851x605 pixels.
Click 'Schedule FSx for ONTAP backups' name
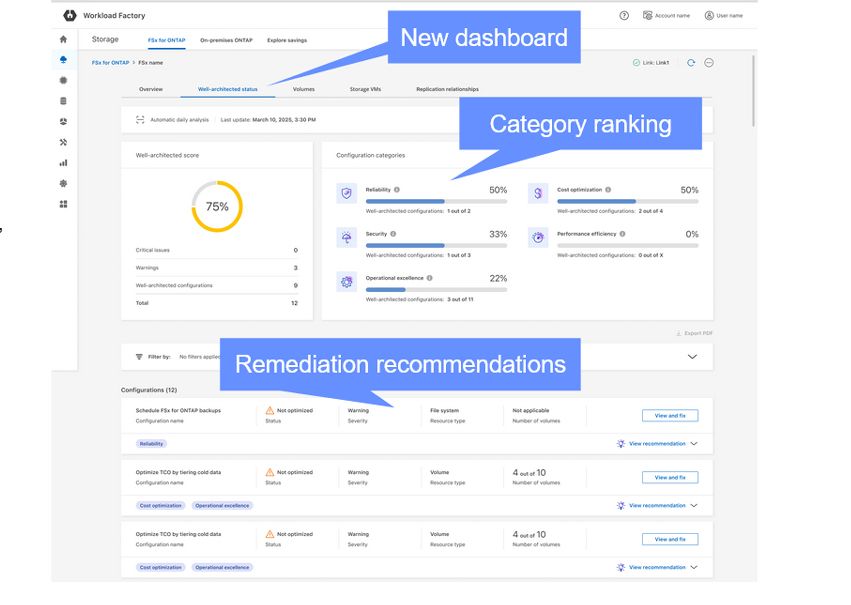178,410
